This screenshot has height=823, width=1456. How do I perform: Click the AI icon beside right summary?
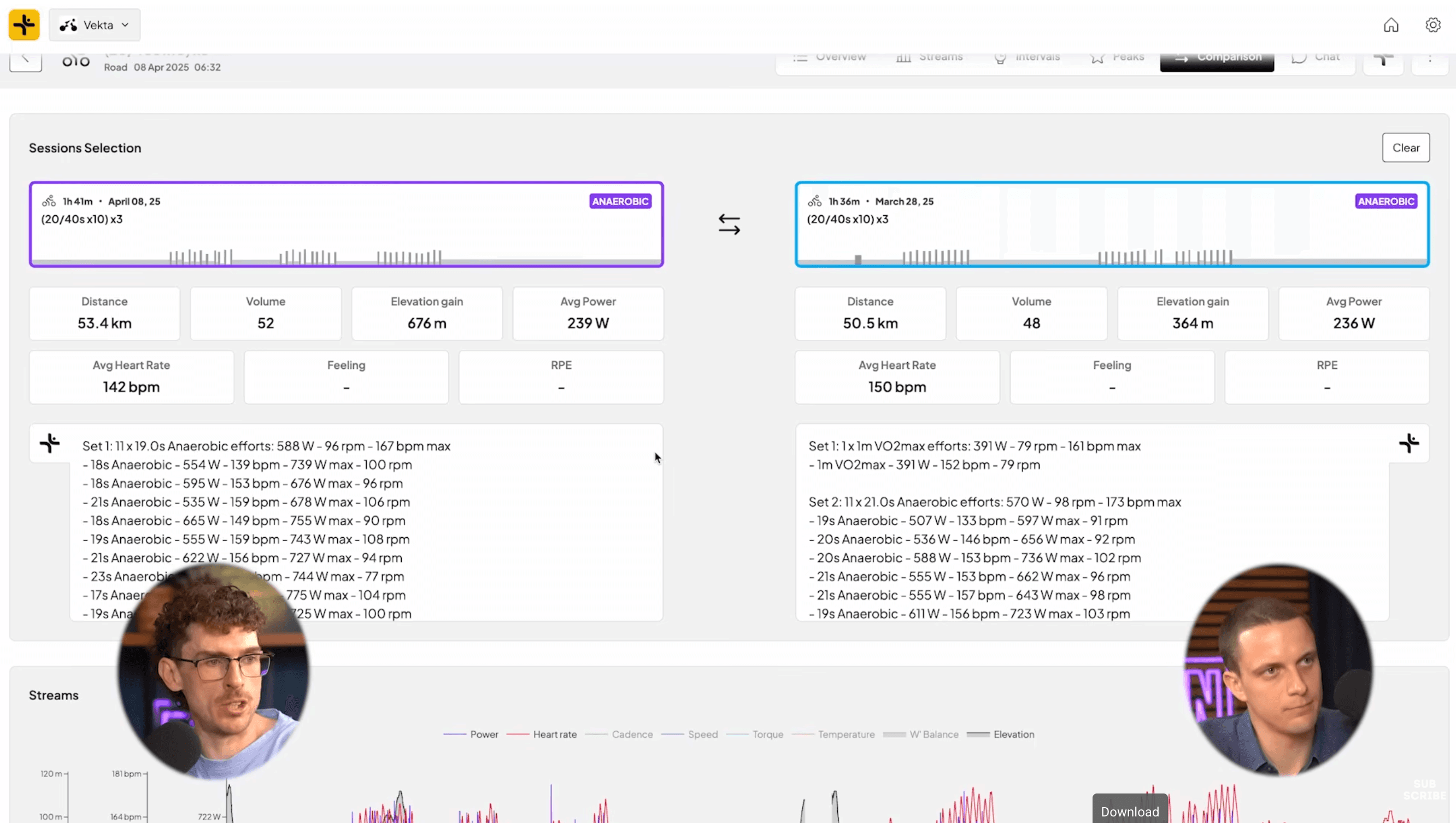click(x=1409, y=443)
